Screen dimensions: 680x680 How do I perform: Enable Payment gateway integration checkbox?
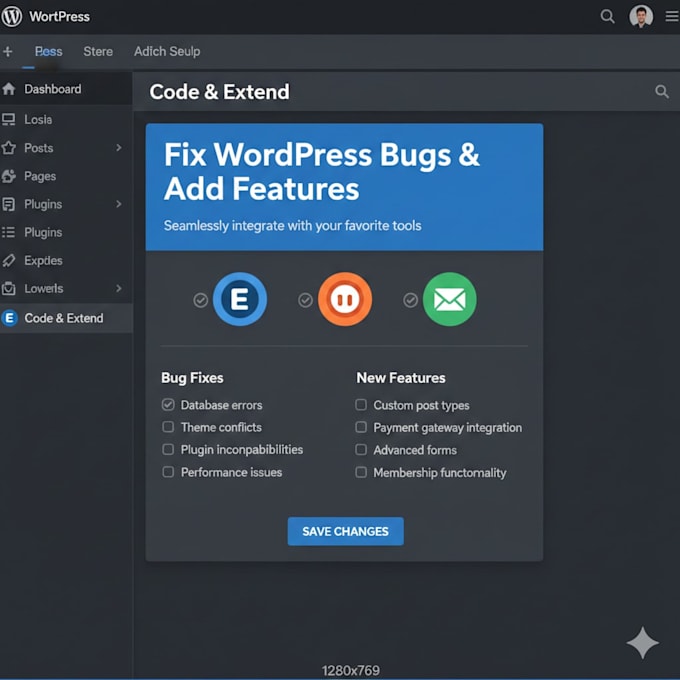(361, 427)
